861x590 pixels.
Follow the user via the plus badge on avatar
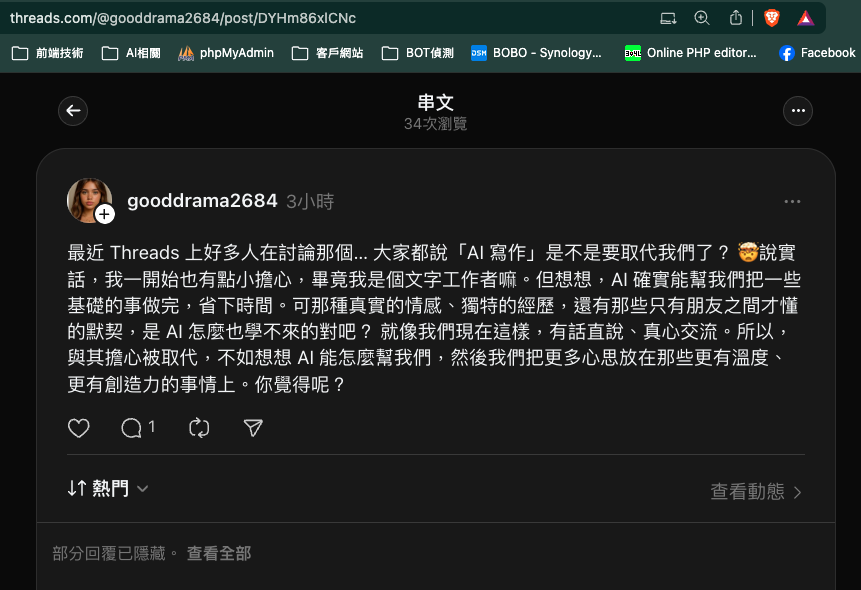click(x=105, y=214)
